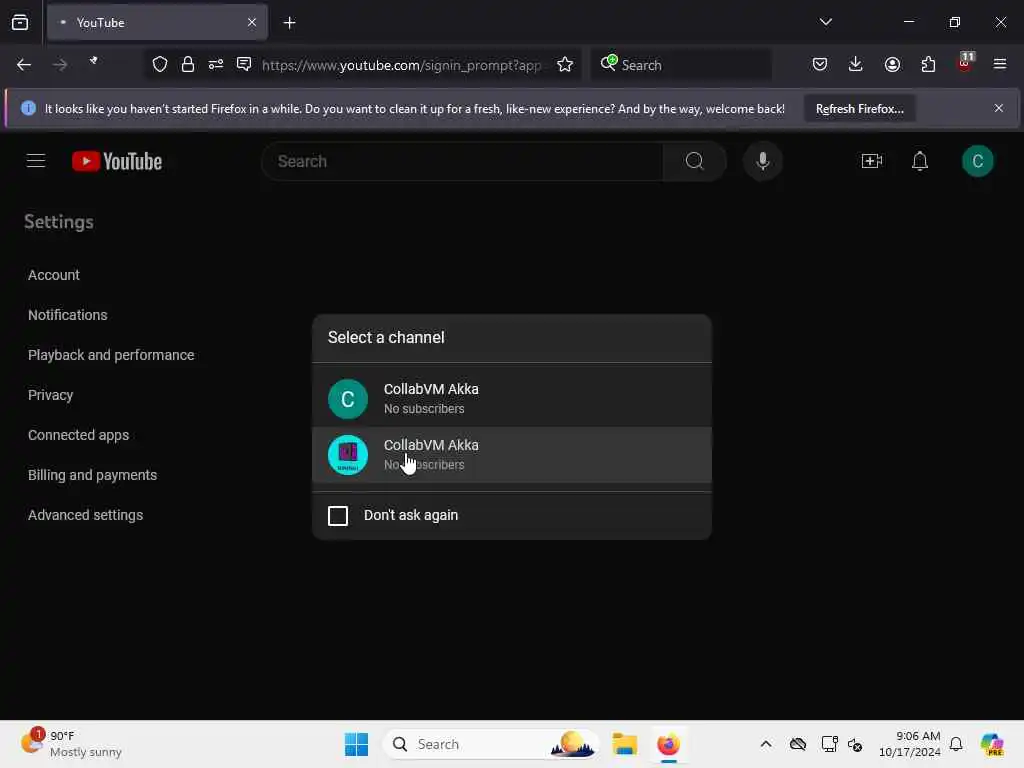Bookmark this page with the star
Screen dimensions: 1024x768
coord(565,64)
